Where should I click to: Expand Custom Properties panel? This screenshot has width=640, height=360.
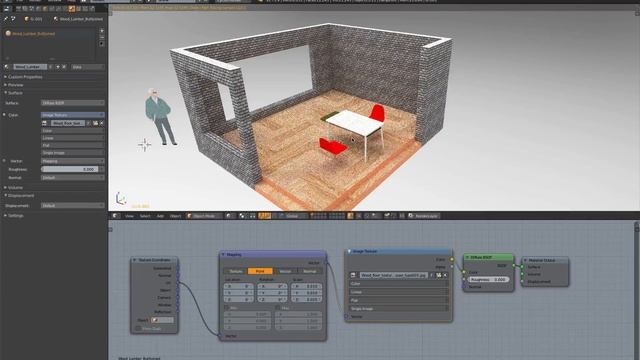click(24, 77)
